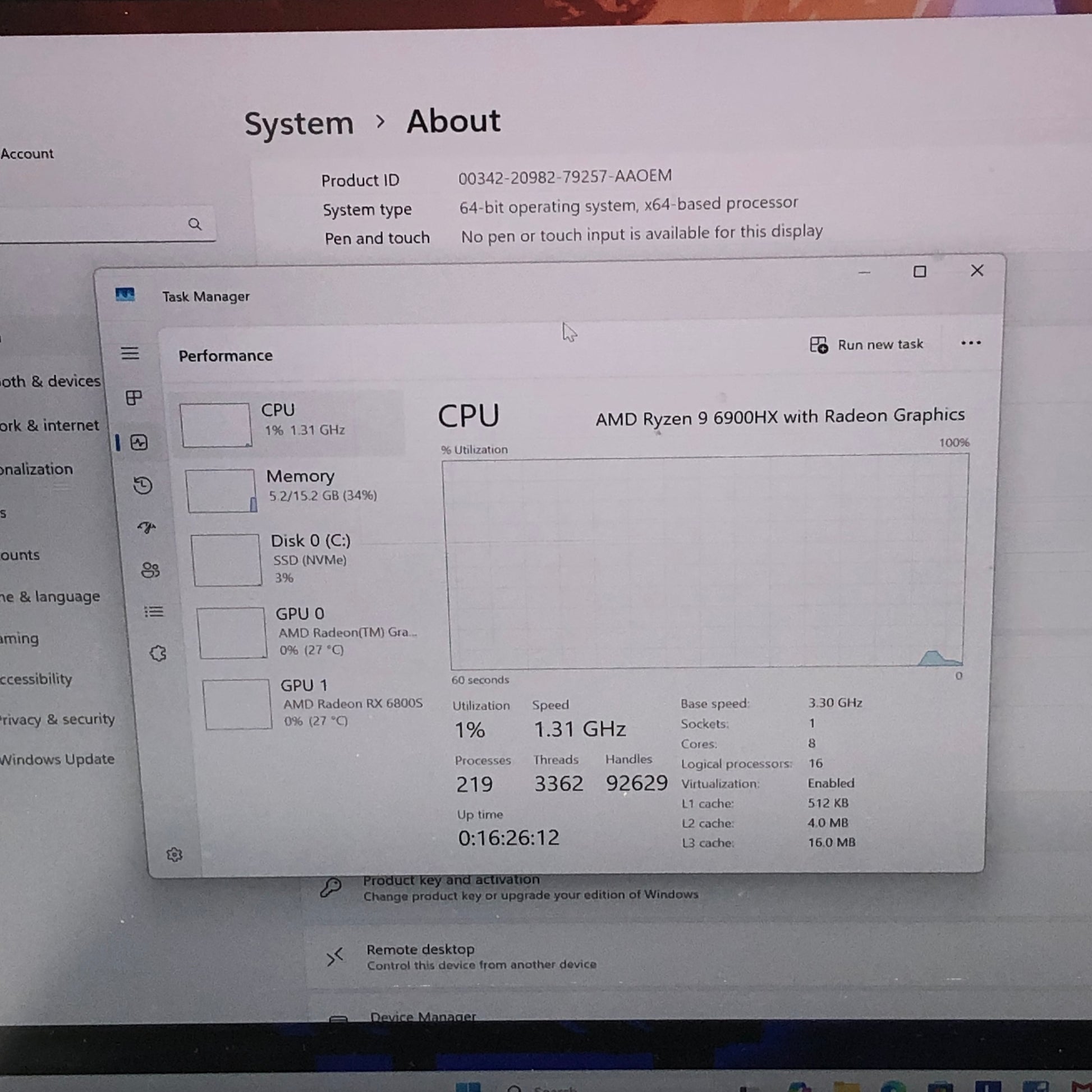Open the App history icon in Task Manager
Viewport: 1092px width, 1092px height.
[x=143, y=485]
